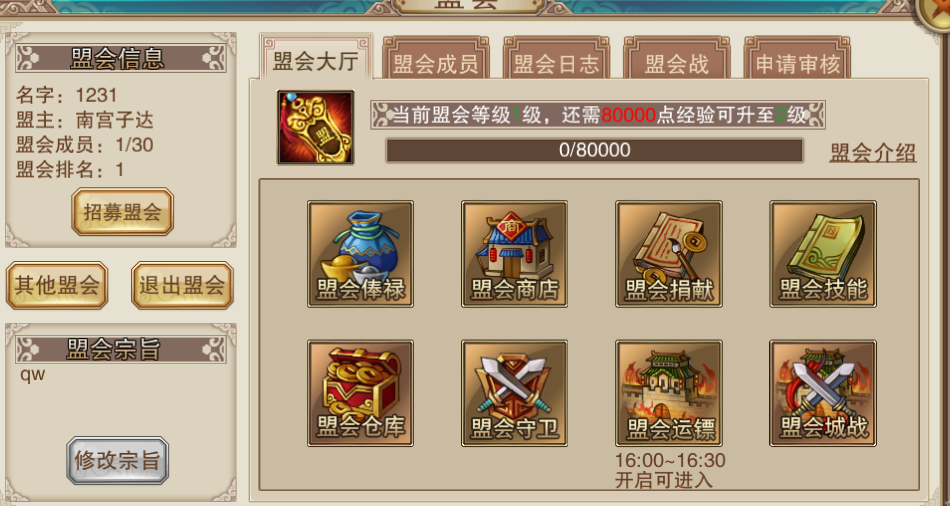Click the golden guild emblem badge
This screenshot has height=506, width=950.
(316, 127)
